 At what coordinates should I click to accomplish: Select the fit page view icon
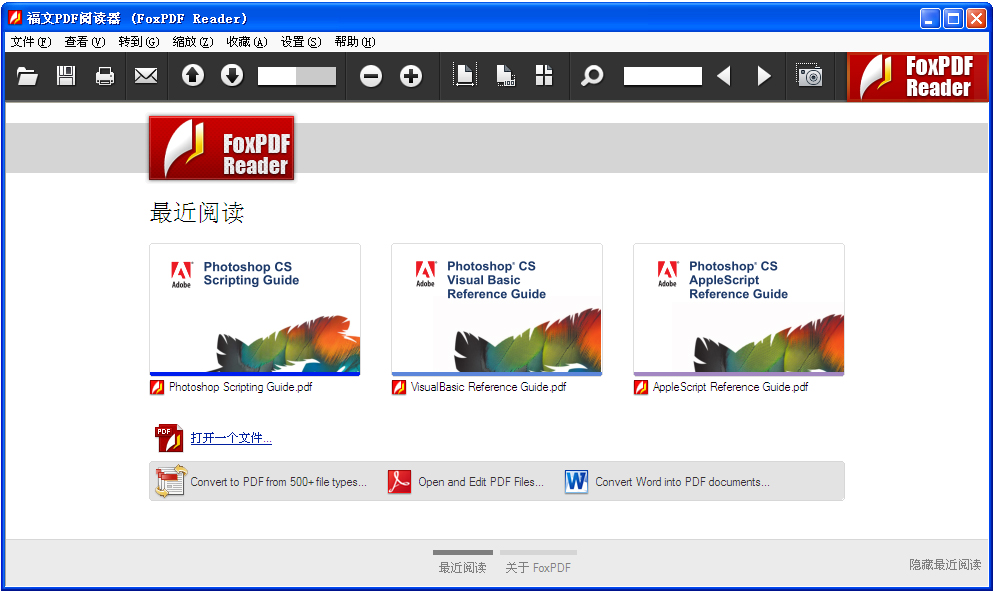coord(465,76)
